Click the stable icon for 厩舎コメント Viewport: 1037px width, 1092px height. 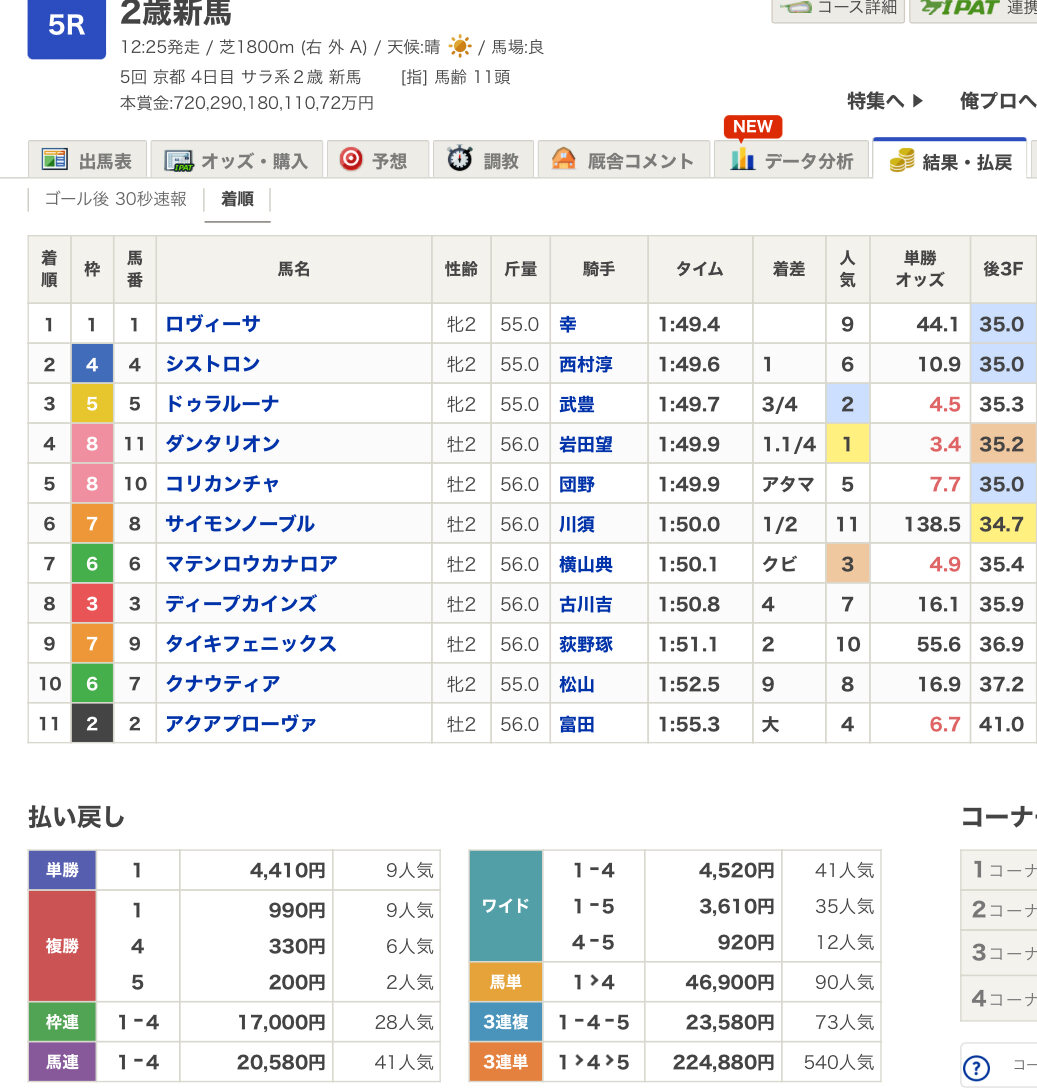(564, 159)
